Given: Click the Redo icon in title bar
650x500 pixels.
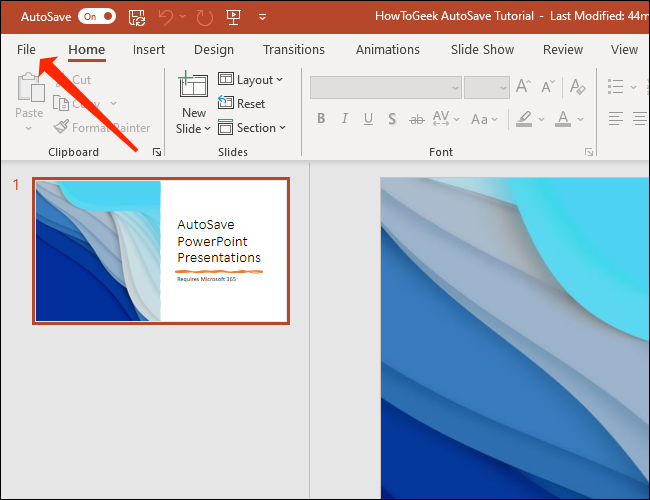Looking at the screenshot, I should point(206,17).
